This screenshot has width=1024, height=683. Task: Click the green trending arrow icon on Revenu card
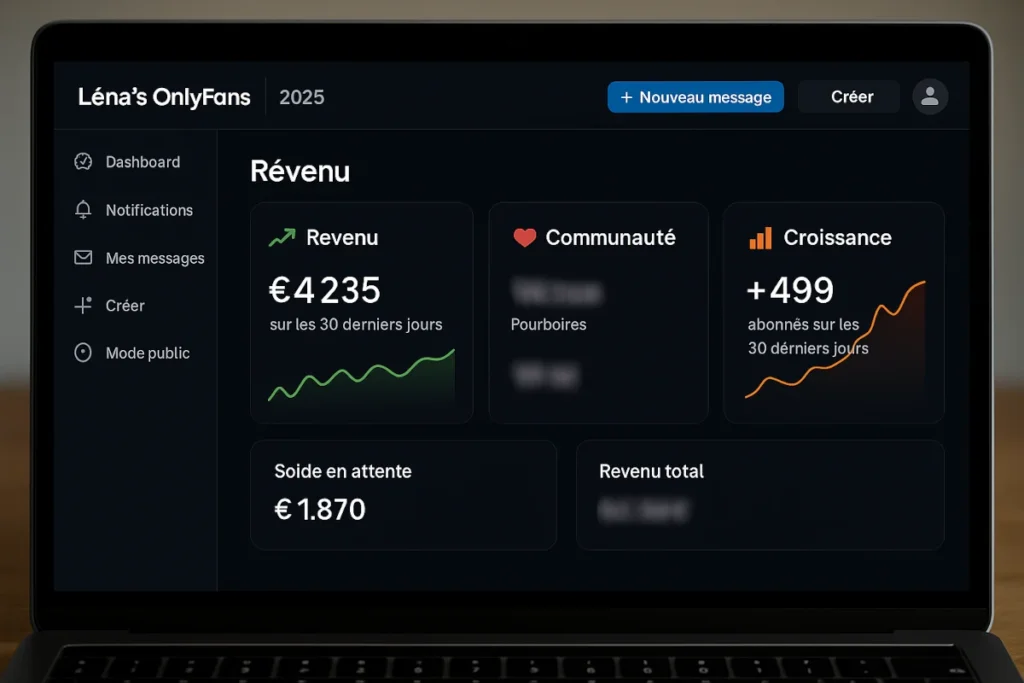282,237
